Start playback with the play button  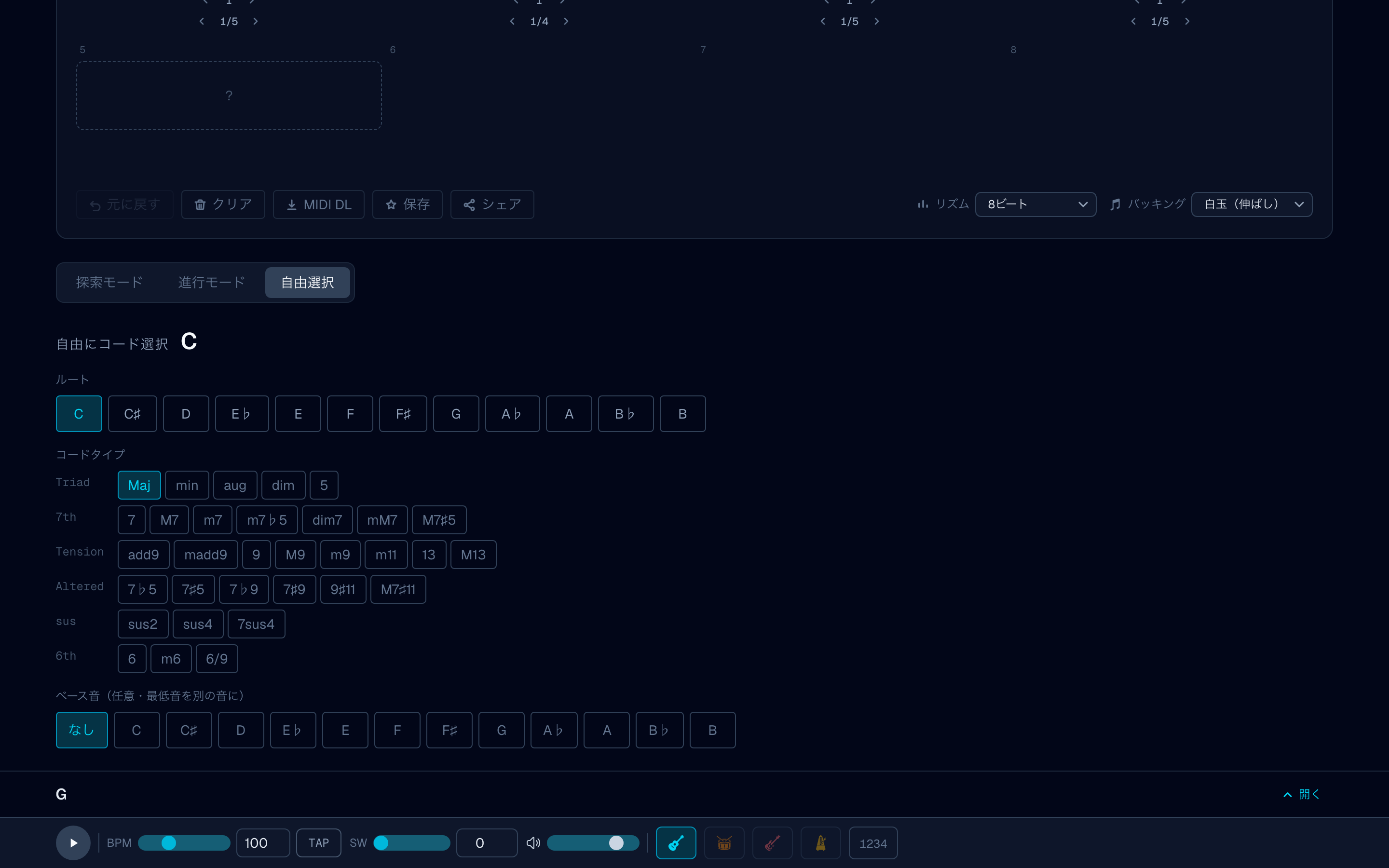pyautogui.click(x=73, y=843)
